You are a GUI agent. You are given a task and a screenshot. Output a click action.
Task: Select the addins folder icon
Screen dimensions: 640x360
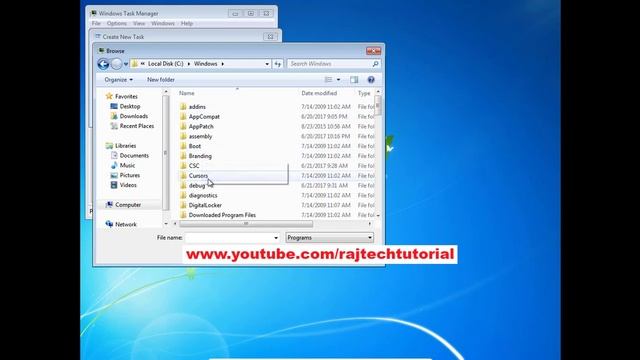tap(183, 107)
